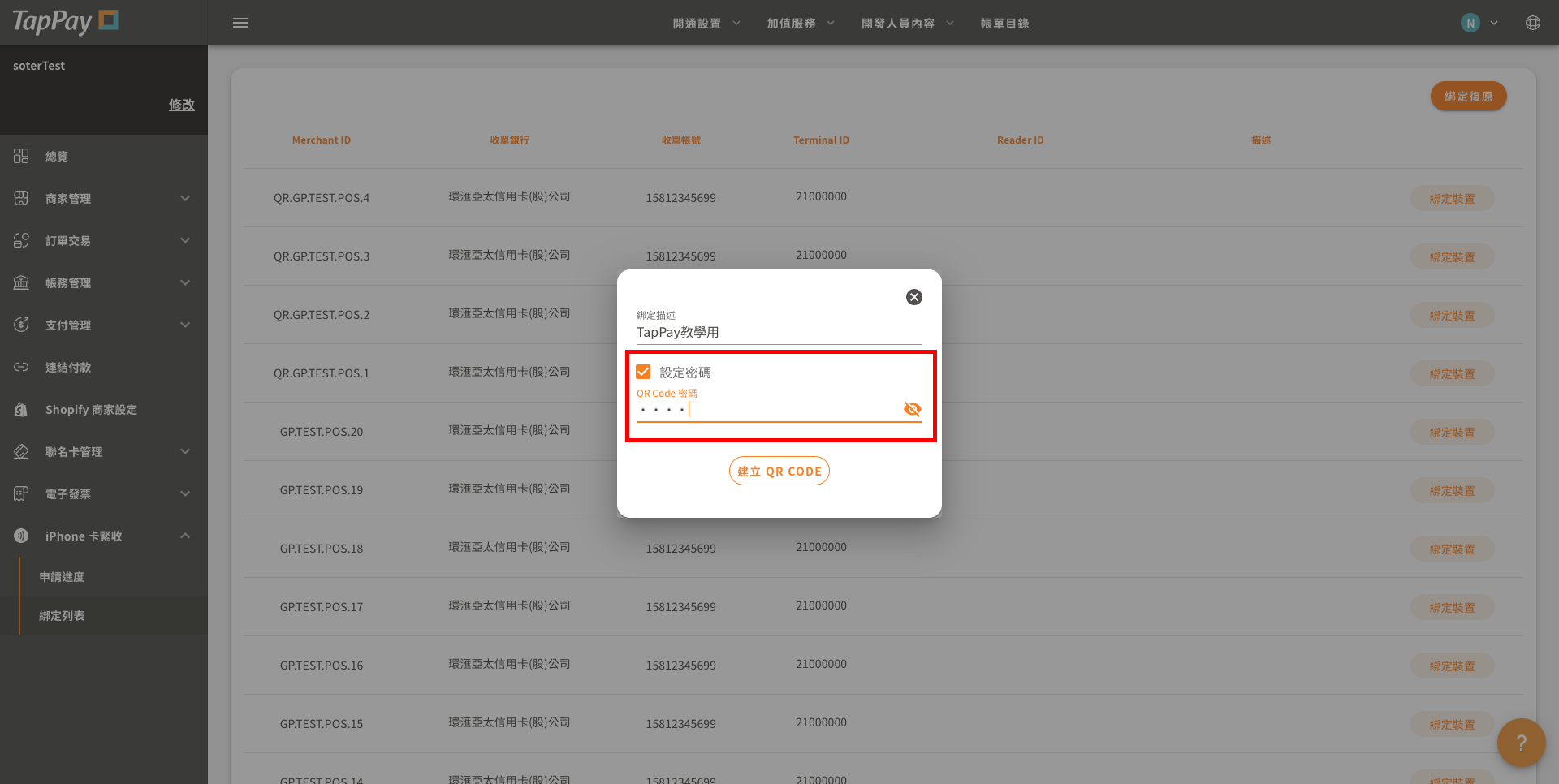Open the help question mark button
Viewport: 1559px width, 784px height.
click(1522, 743)
